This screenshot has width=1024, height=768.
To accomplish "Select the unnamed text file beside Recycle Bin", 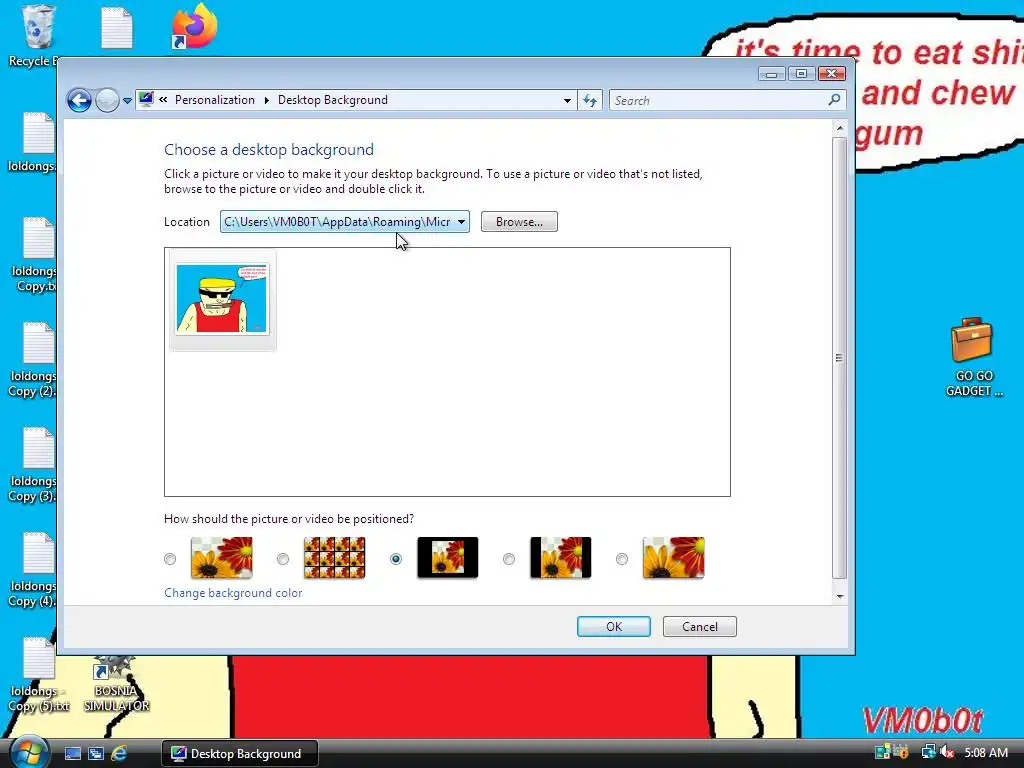I will [x=117, y=27].
